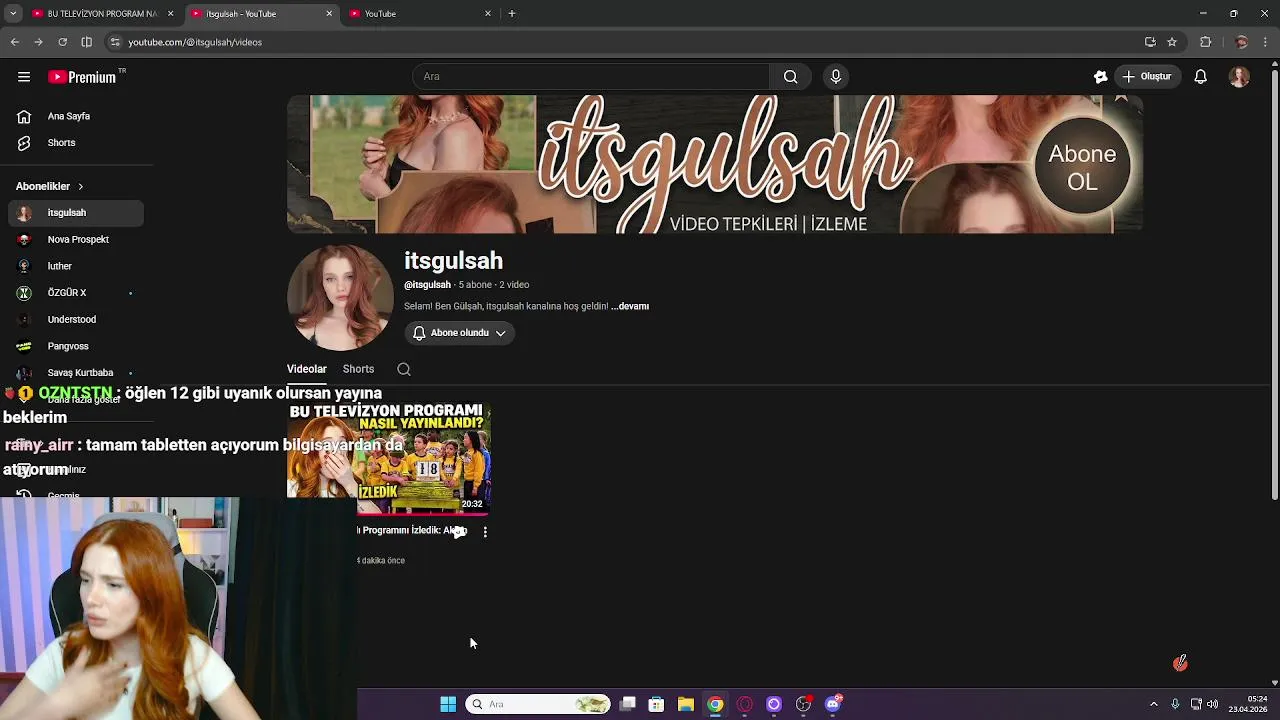The image size is (1280, 720).
Task: View site information icon in address bar
Action: coord(115,42)
